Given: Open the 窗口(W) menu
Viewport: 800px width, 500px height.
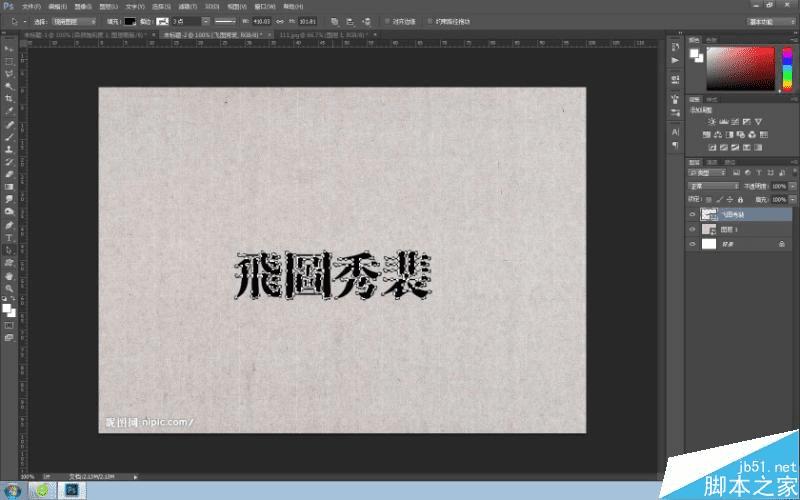Looking at the screenshot, I should point(265,7).
